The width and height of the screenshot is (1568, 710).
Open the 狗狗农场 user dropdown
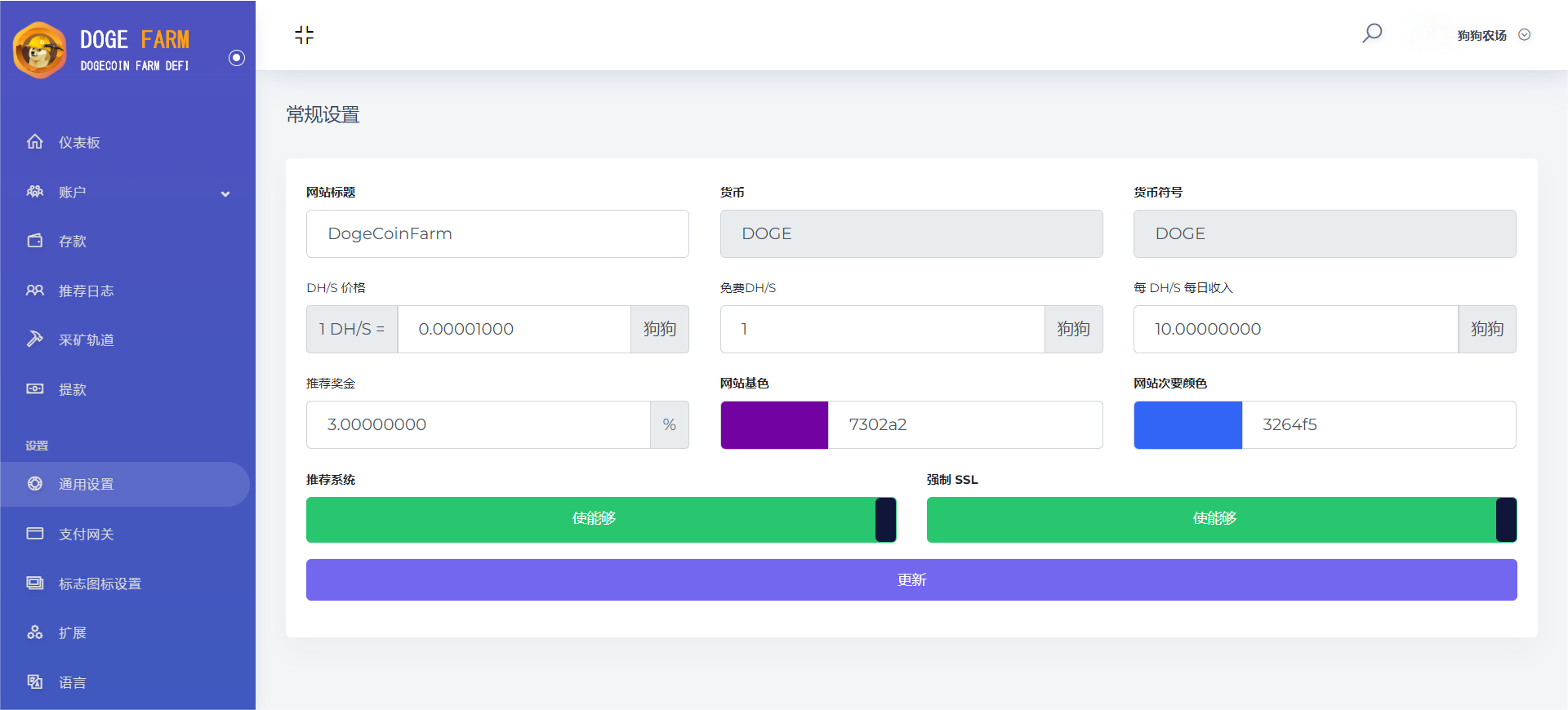click(x=1493, y=35)
